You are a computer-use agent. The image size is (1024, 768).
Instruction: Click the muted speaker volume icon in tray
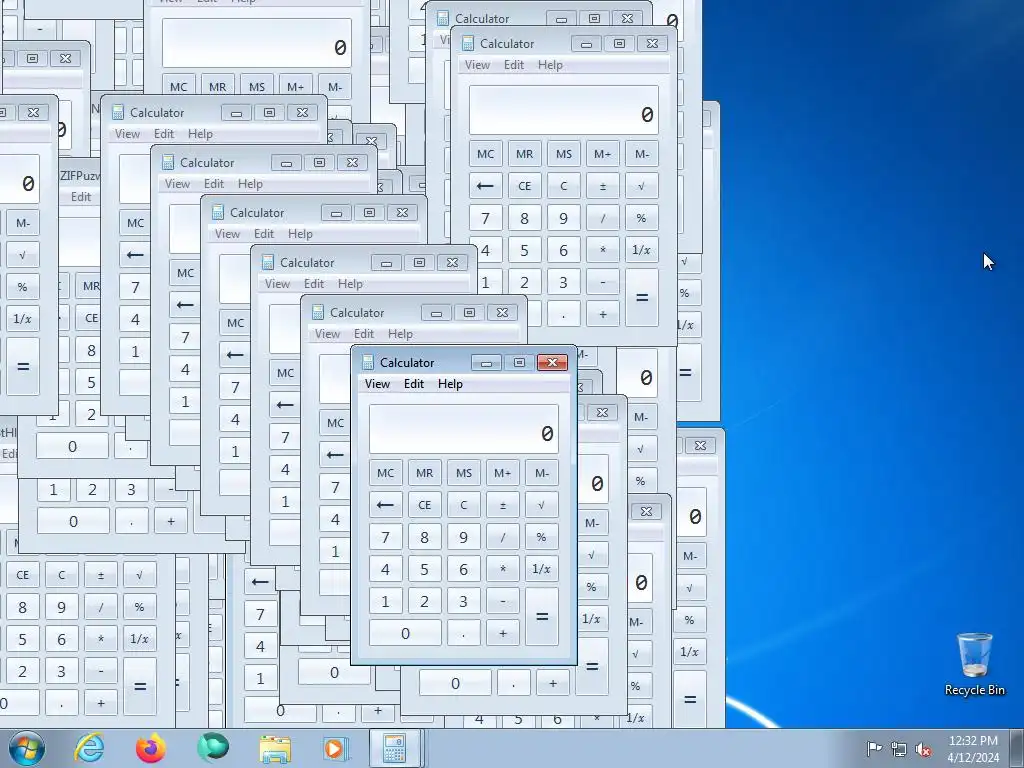click(x=923, y=749)
